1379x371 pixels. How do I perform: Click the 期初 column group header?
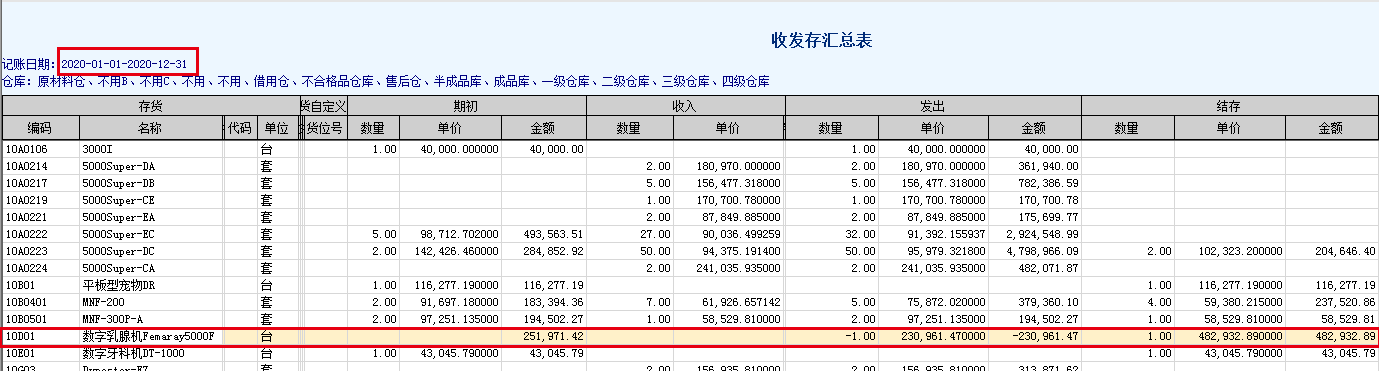click(466, 106)
